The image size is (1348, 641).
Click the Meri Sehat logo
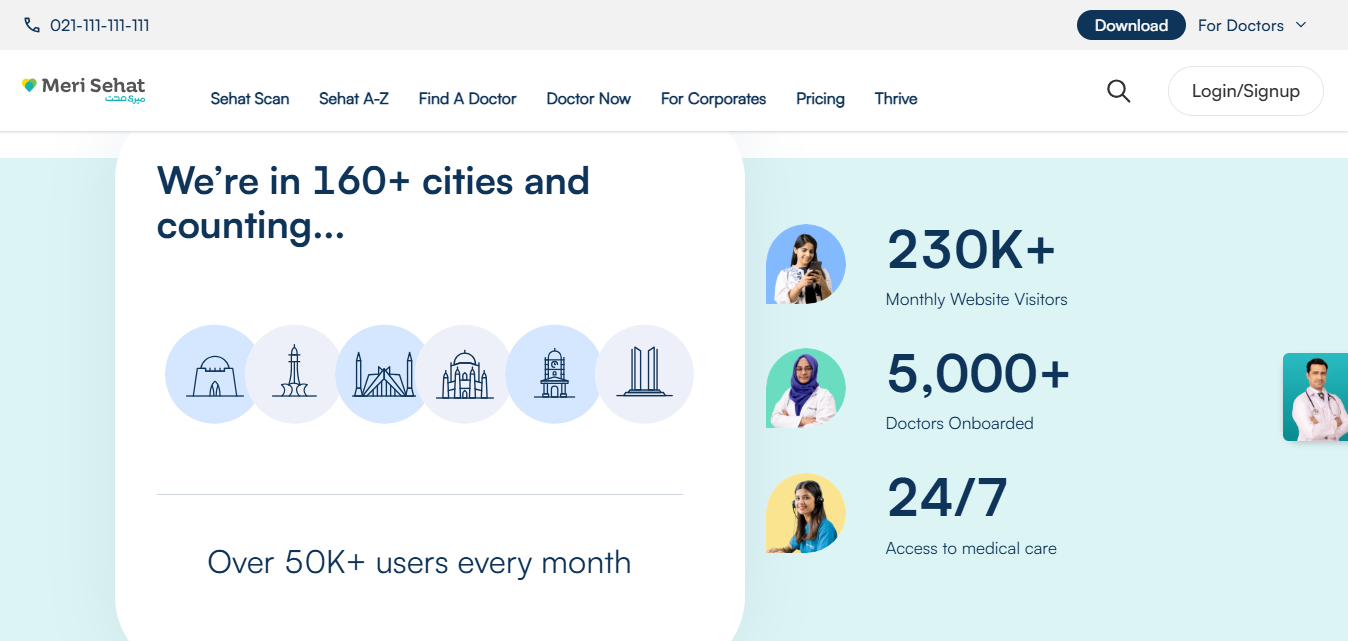click(x=84, y=89)
